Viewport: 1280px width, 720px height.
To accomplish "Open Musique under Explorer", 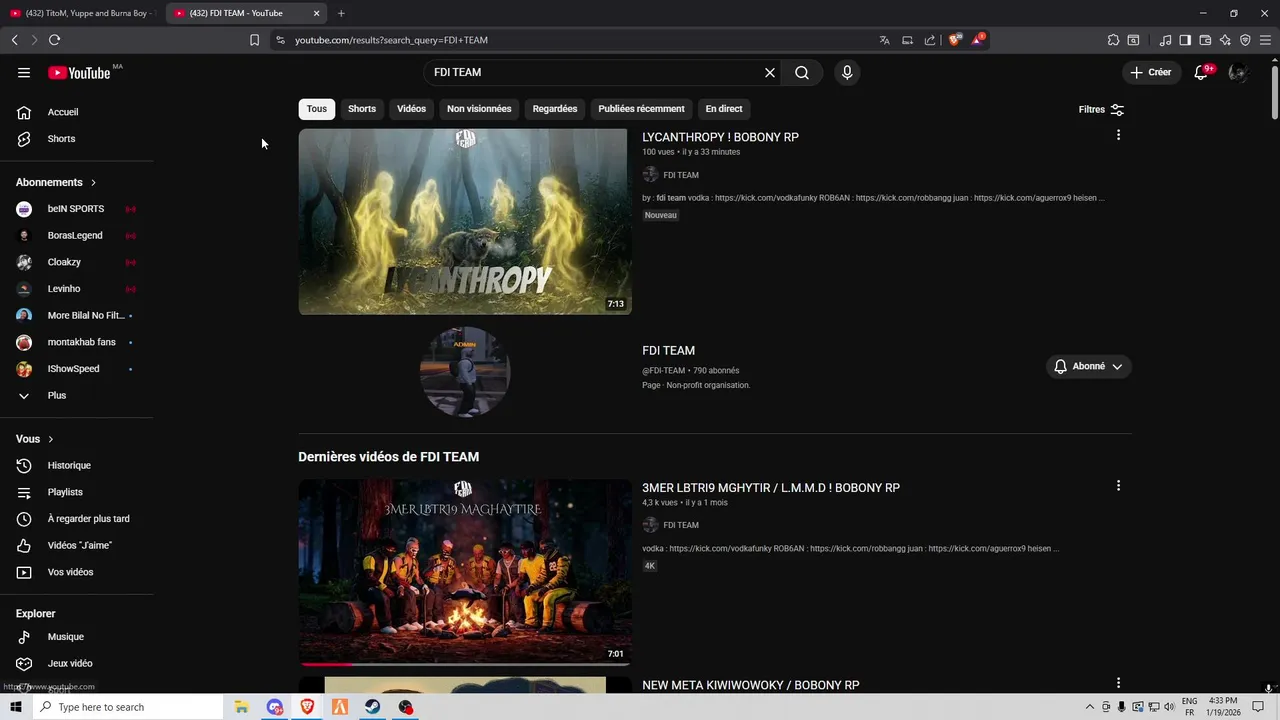I will 77,637.
